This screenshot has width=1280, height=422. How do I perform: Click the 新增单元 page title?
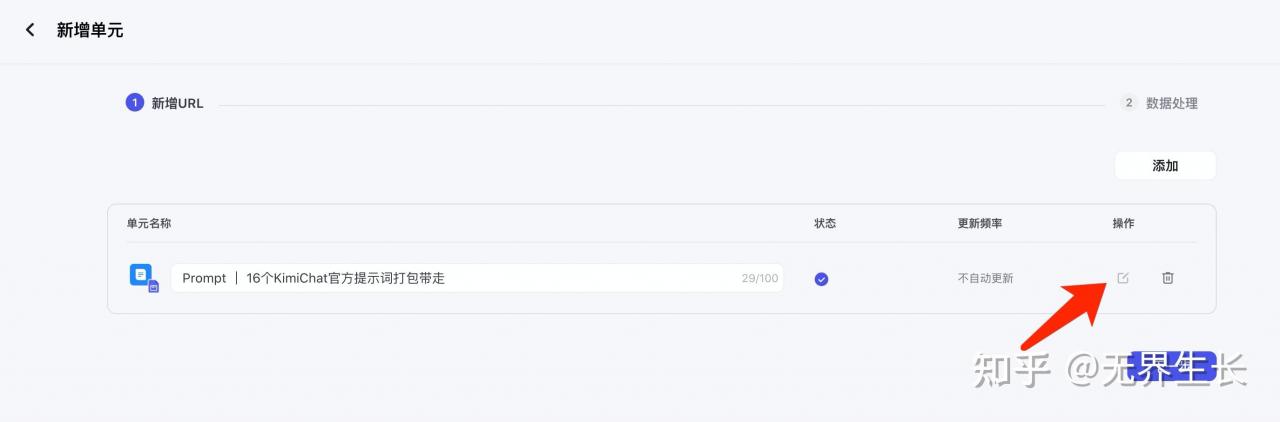point(90,30)
